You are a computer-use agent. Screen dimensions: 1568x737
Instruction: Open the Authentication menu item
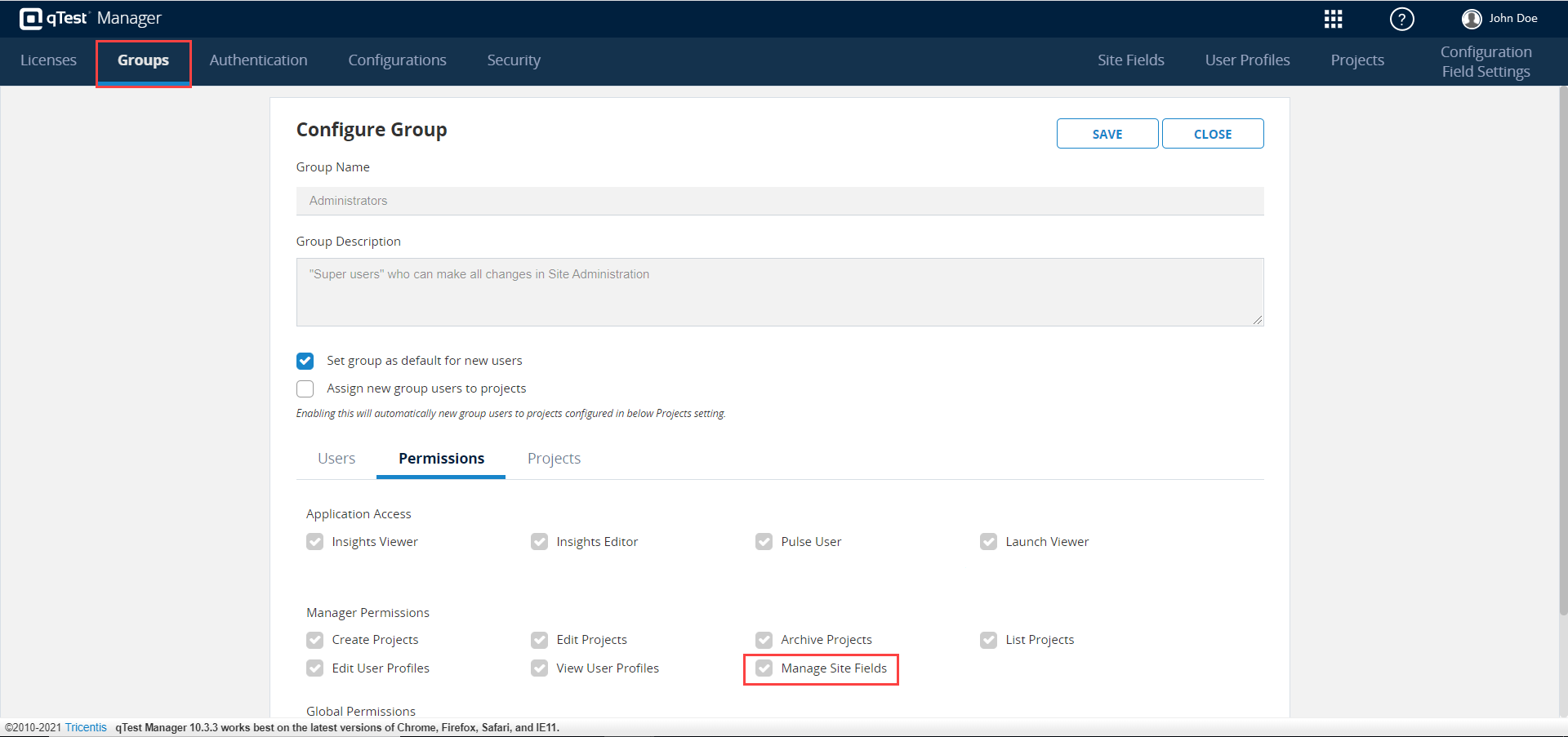[x=258, y=60]
